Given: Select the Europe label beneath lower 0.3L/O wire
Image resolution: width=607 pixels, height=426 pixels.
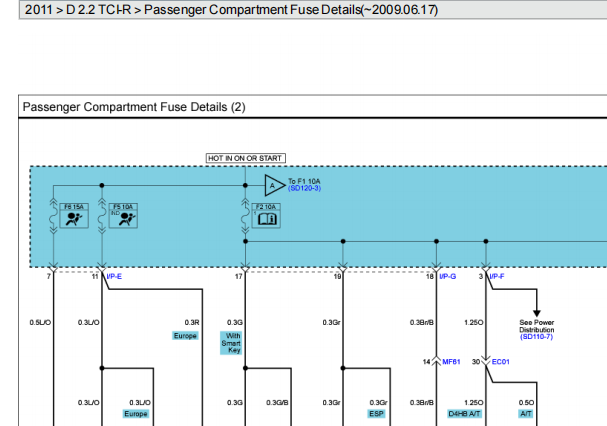Looking at the screenshot, I should (136, 414).
